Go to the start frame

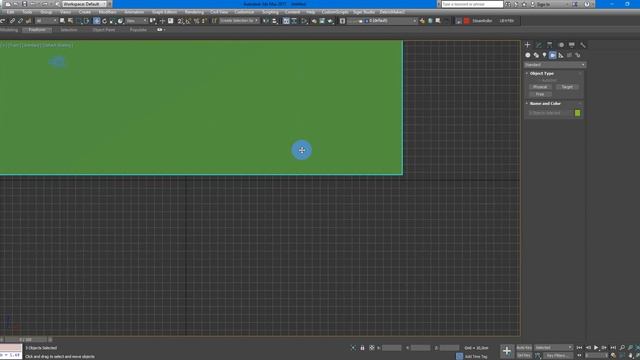coord(580,348)
